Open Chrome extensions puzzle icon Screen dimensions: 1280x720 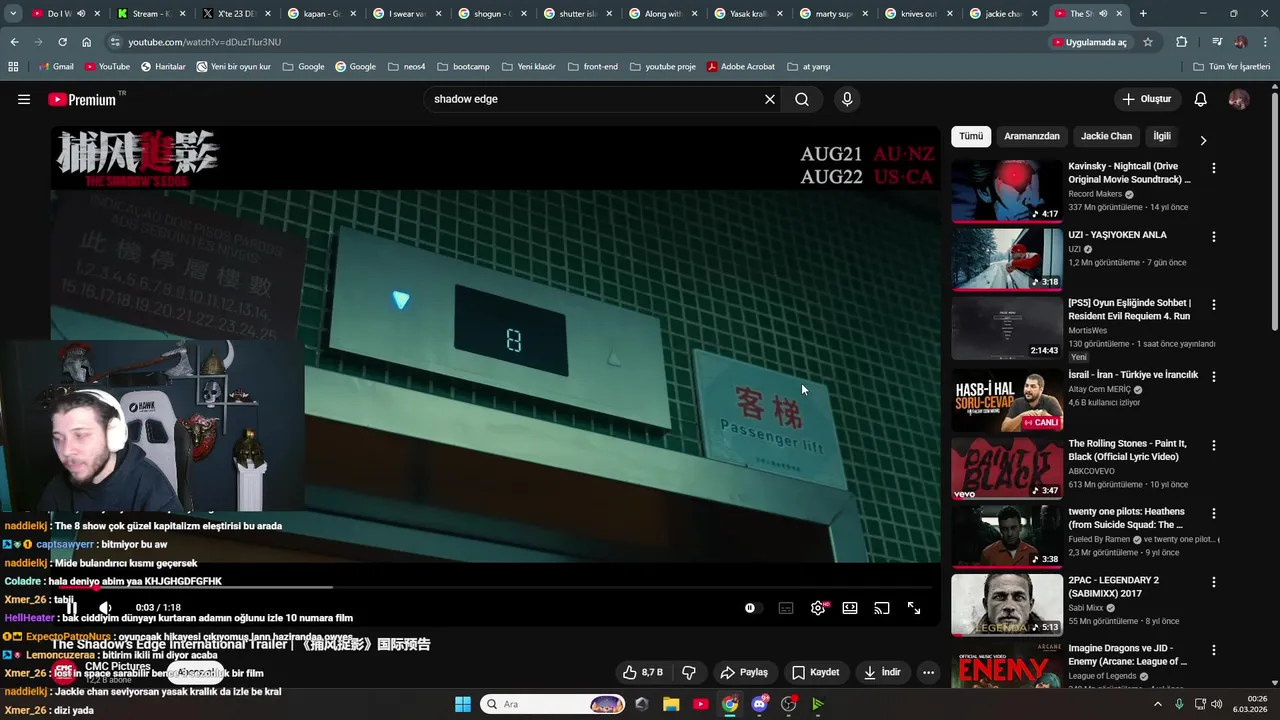click(x=1182, y=42)
